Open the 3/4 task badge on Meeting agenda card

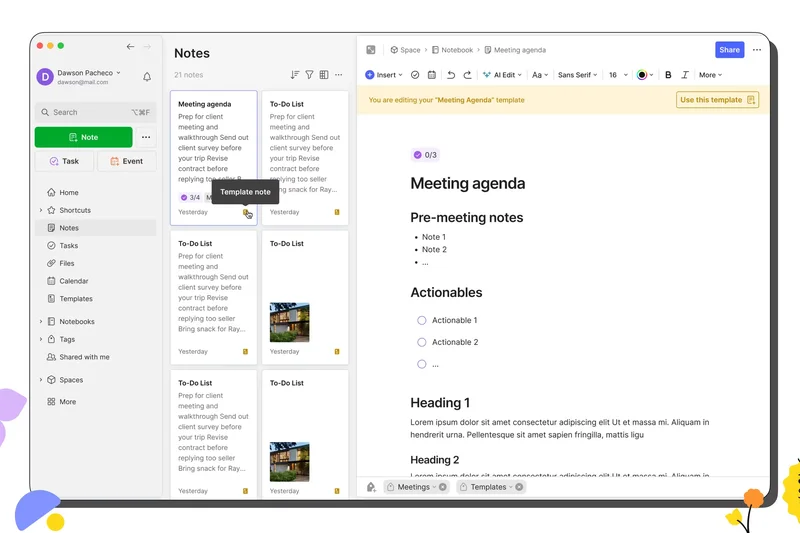(190, 197)
